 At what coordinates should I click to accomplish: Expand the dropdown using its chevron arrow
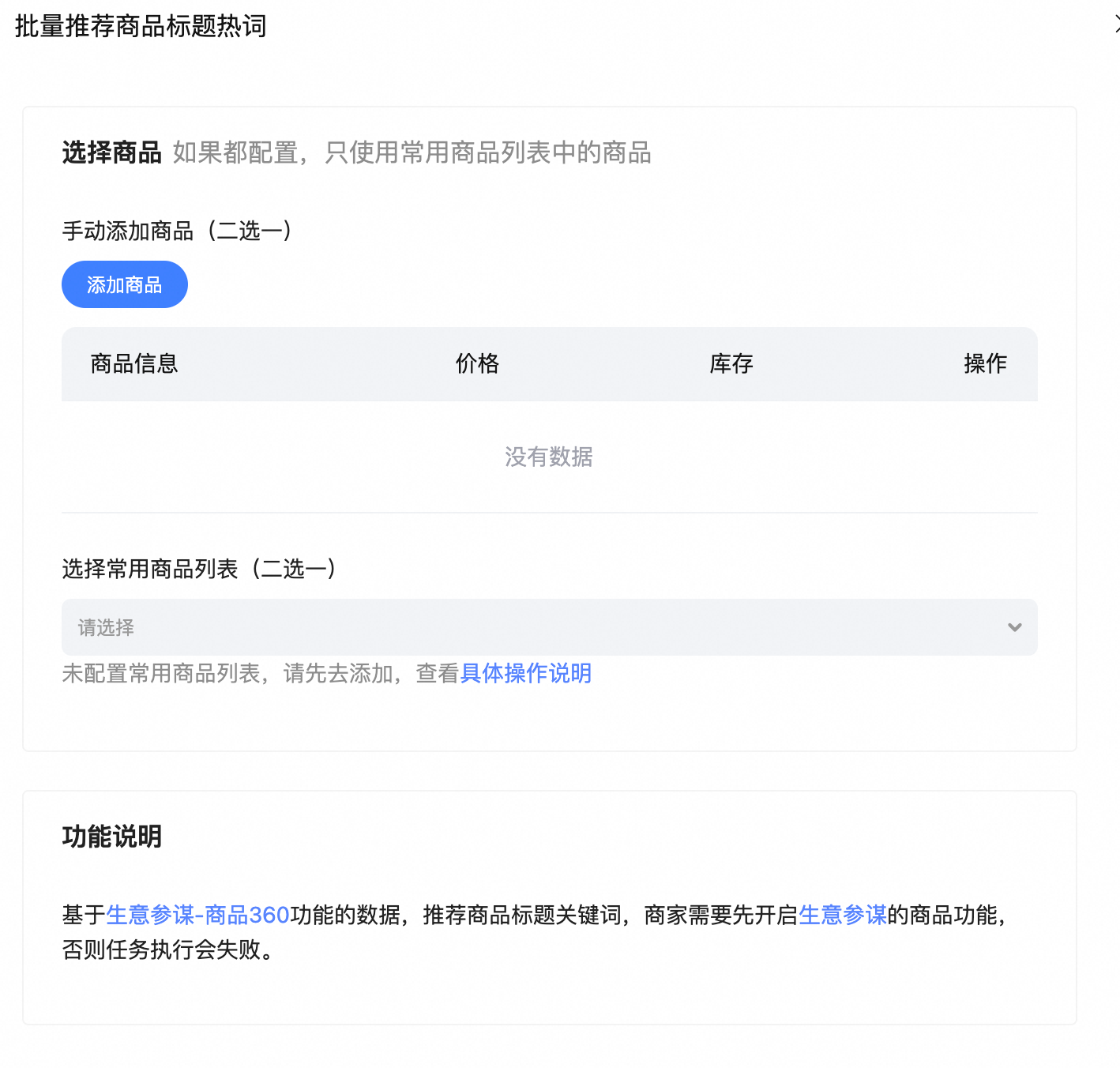[1015, 627]
